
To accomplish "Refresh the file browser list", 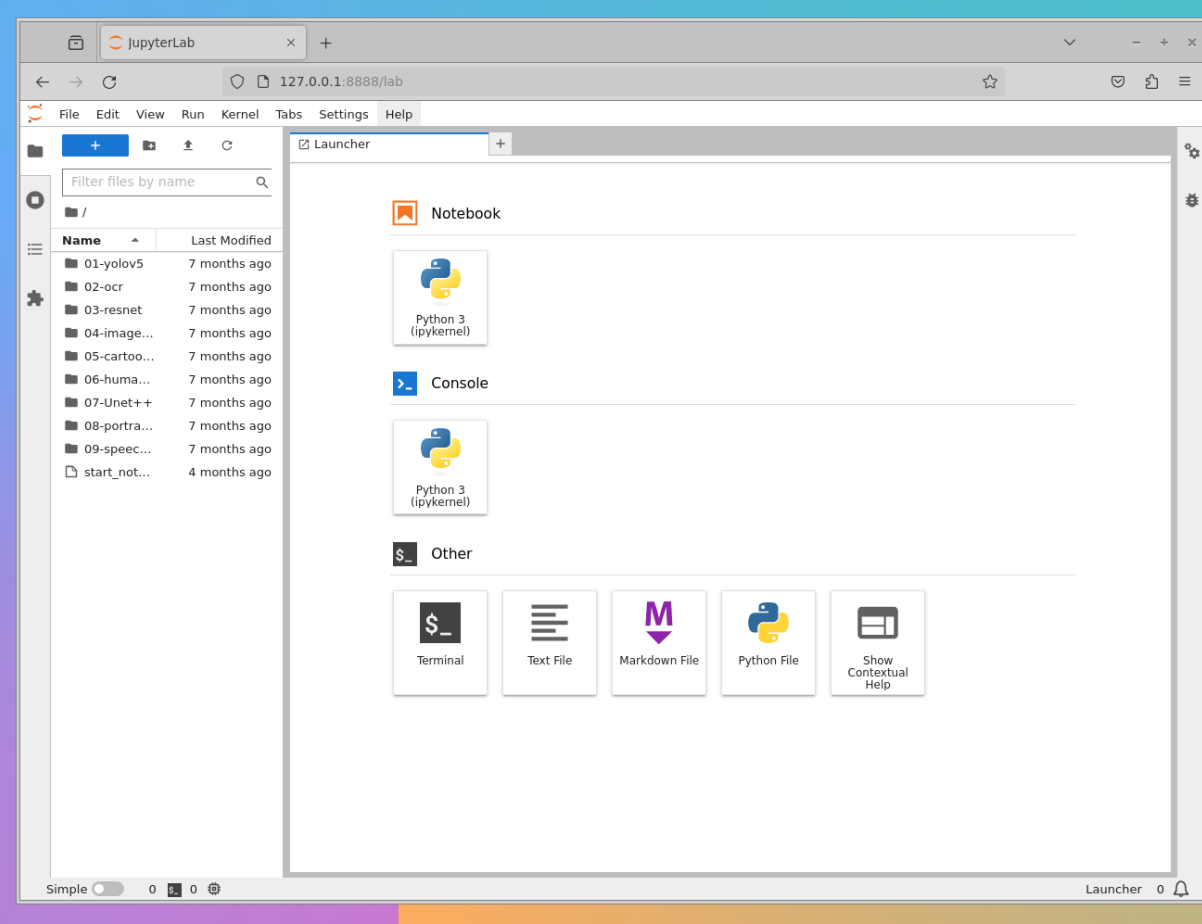I will tap(227, 145).
